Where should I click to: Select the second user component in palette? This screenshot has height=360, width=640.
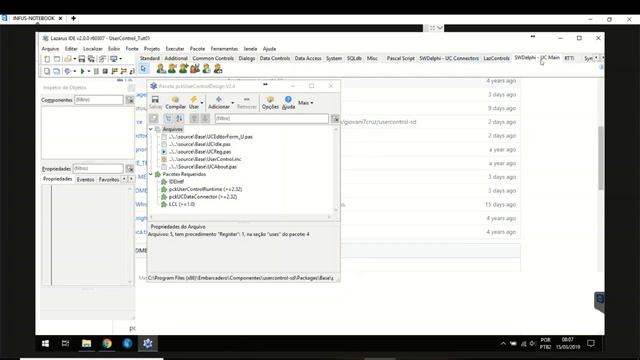coord(172,69)
